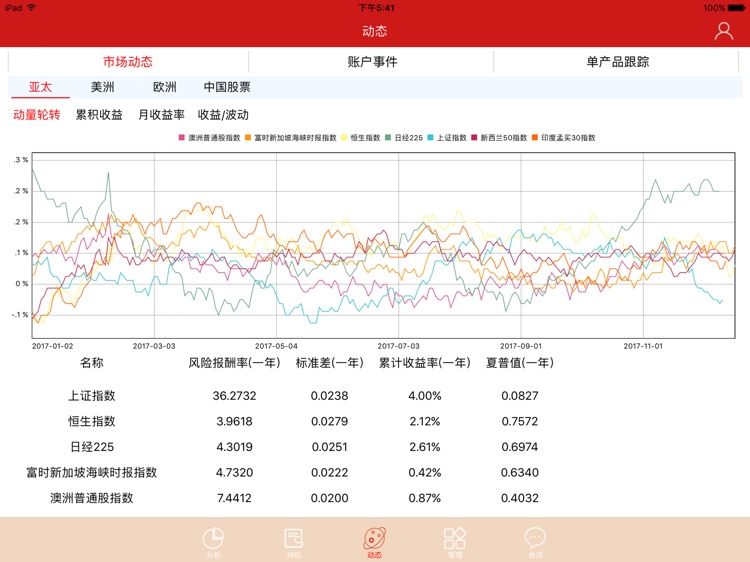
Task: Select the 2017-07-03 axis date
Action: click(398, 346)
